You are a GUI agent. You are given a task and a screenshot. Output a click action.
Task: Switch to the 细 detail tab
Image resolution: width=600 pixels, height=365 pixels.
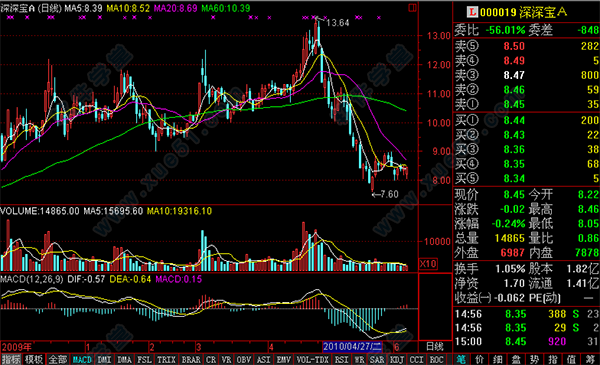click(497, 359)
